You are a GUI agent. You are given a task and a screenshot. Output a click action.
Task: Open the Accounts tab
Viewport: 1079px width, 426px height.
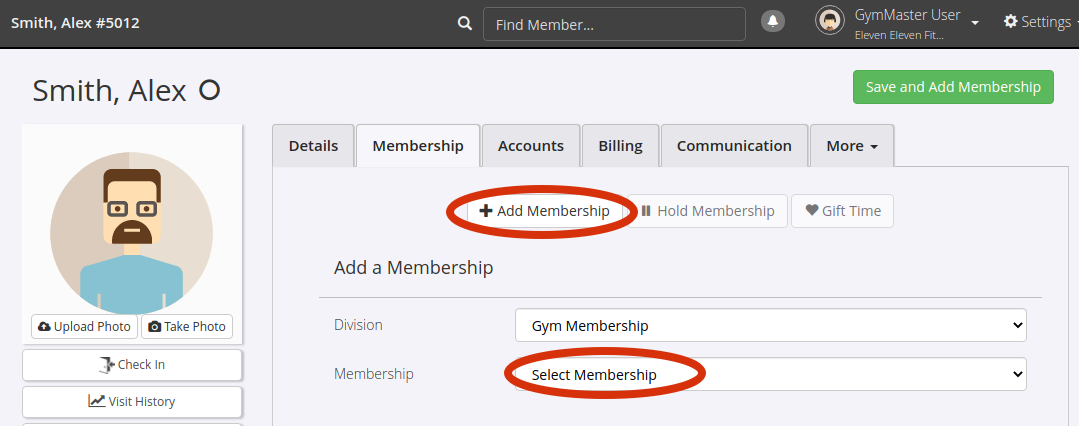point(531,146)
